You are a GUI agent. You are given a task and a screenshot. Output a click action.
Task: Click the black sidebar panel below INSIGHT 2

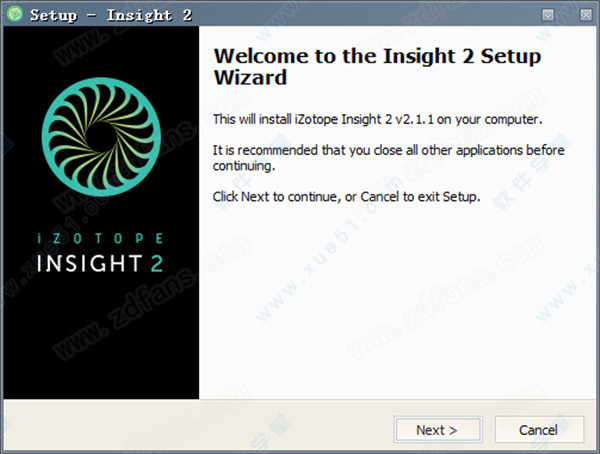(101, 337)
